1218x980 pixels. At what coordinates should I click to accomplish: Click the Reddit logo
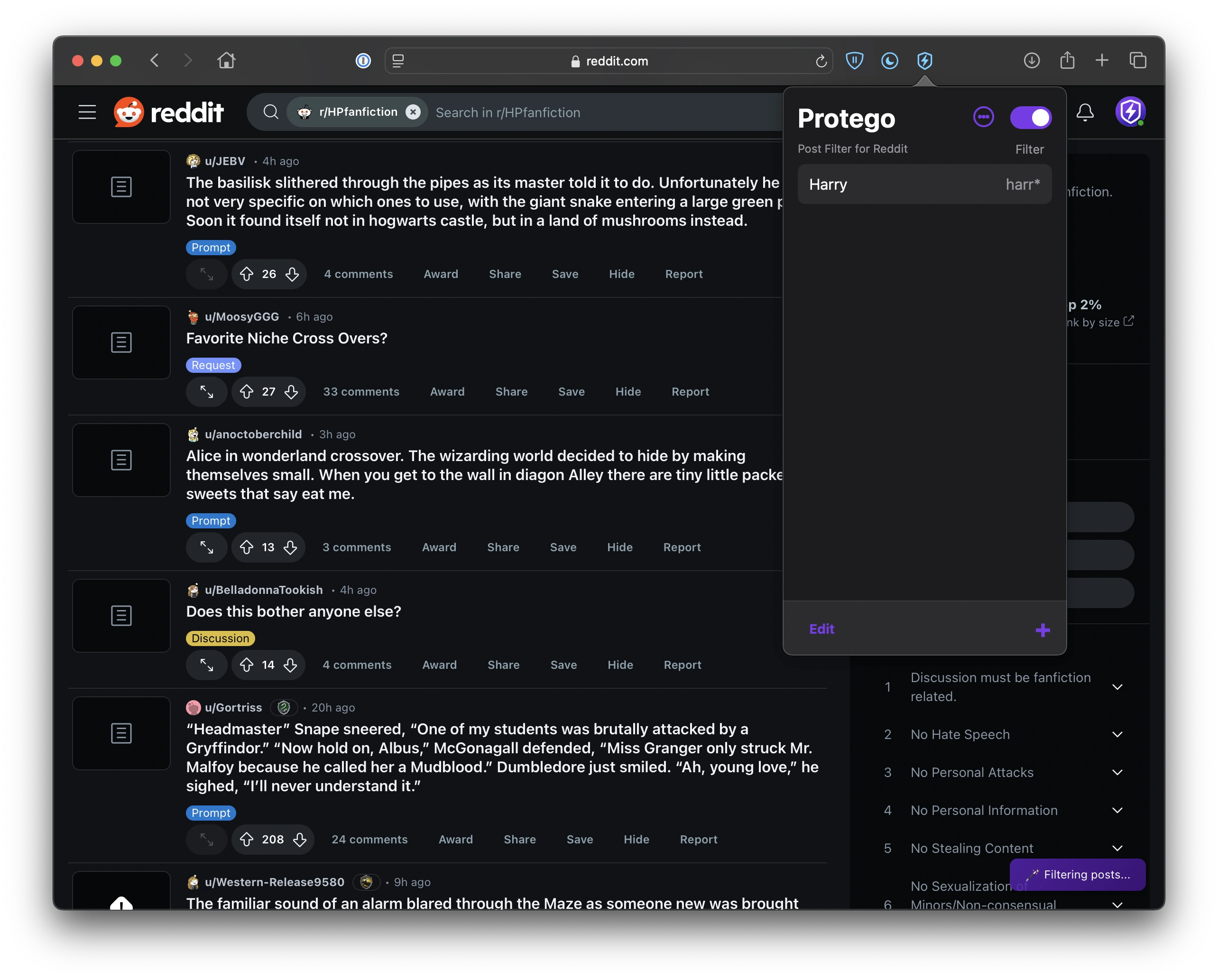point(169,112)
